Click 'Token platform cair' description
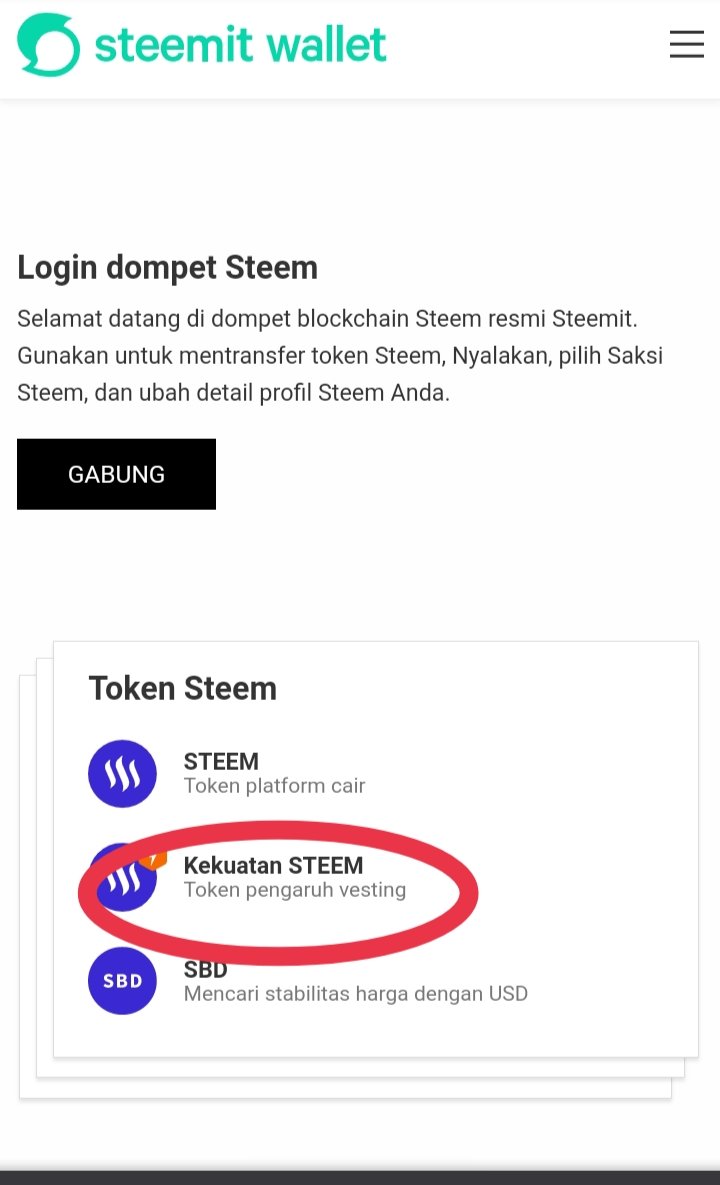This screenshot has width=720, height=1185. 274,786
